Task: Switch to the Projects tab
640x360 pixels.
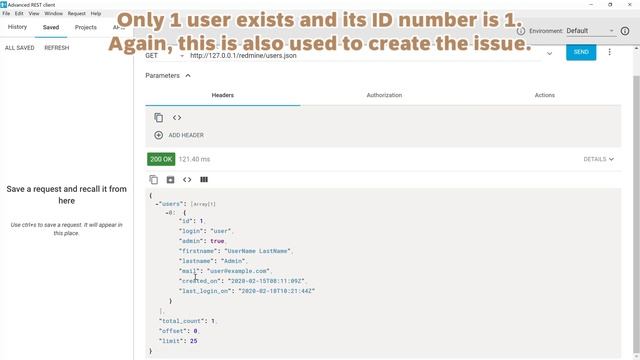Action: point(86,27)
